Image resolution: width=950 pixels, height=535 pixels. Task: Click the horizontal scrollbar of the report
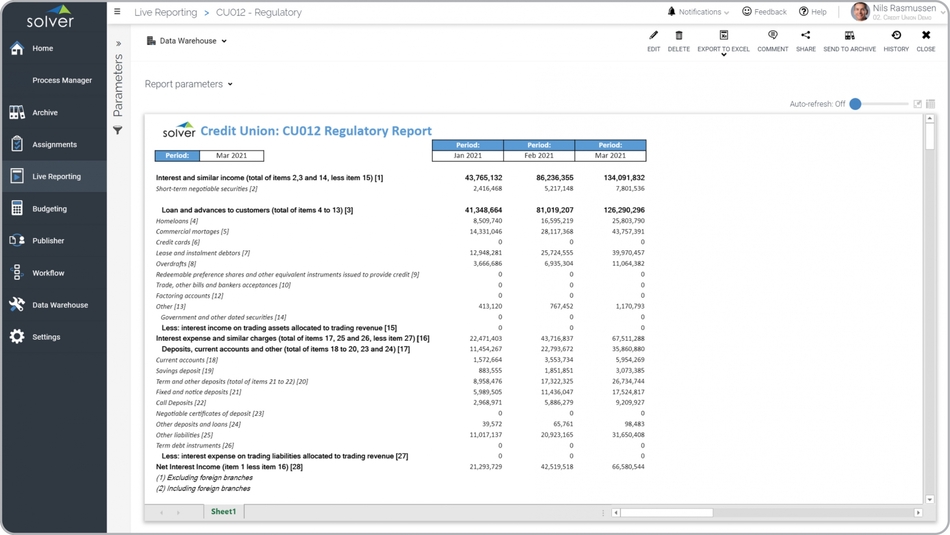point(666,513)
